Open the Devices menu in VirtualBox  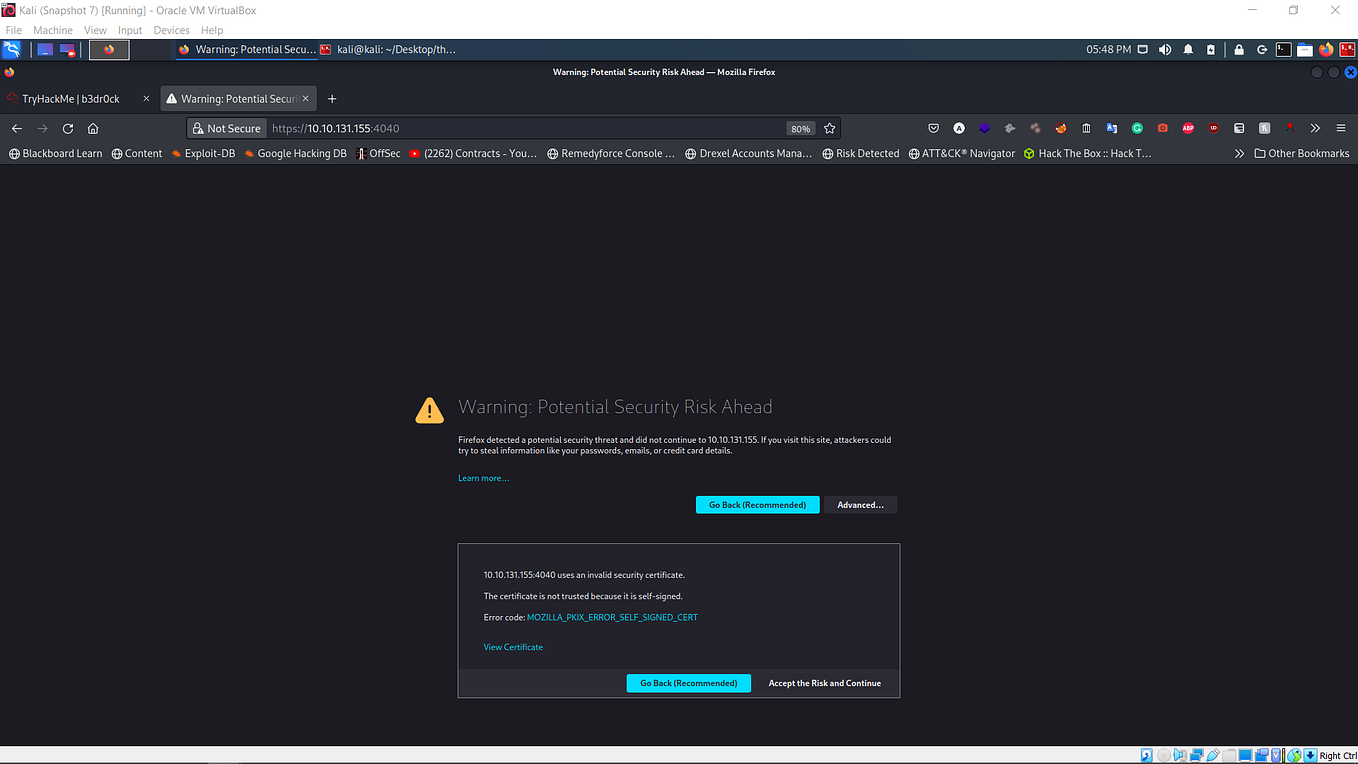click(x=171, y=30)
